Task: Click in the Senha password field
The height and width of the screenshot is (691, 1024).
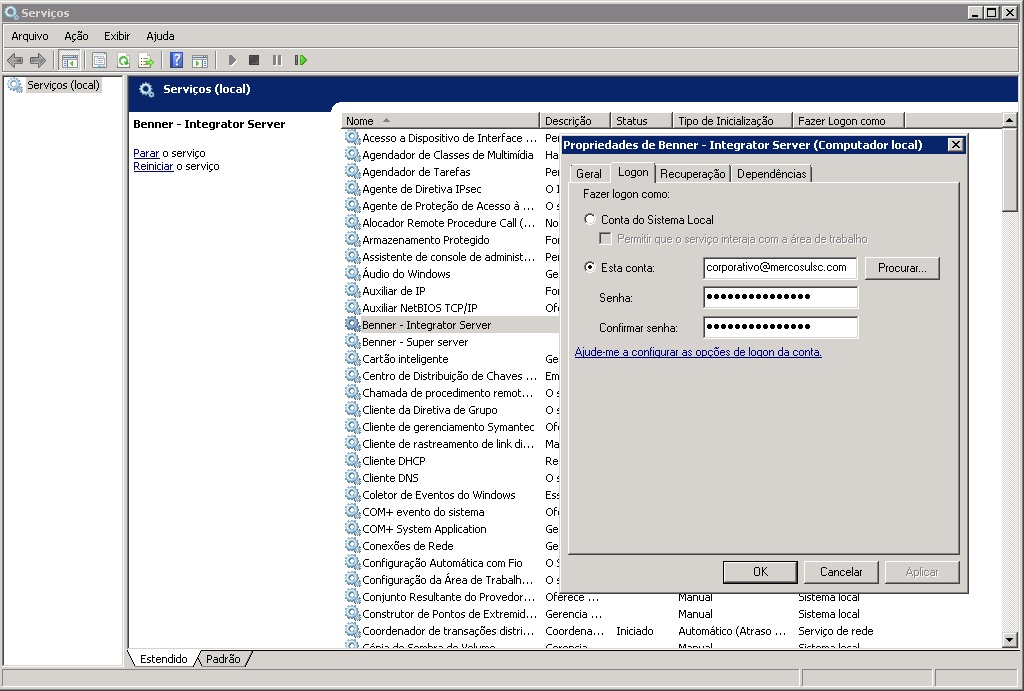Action: [780, 297]
